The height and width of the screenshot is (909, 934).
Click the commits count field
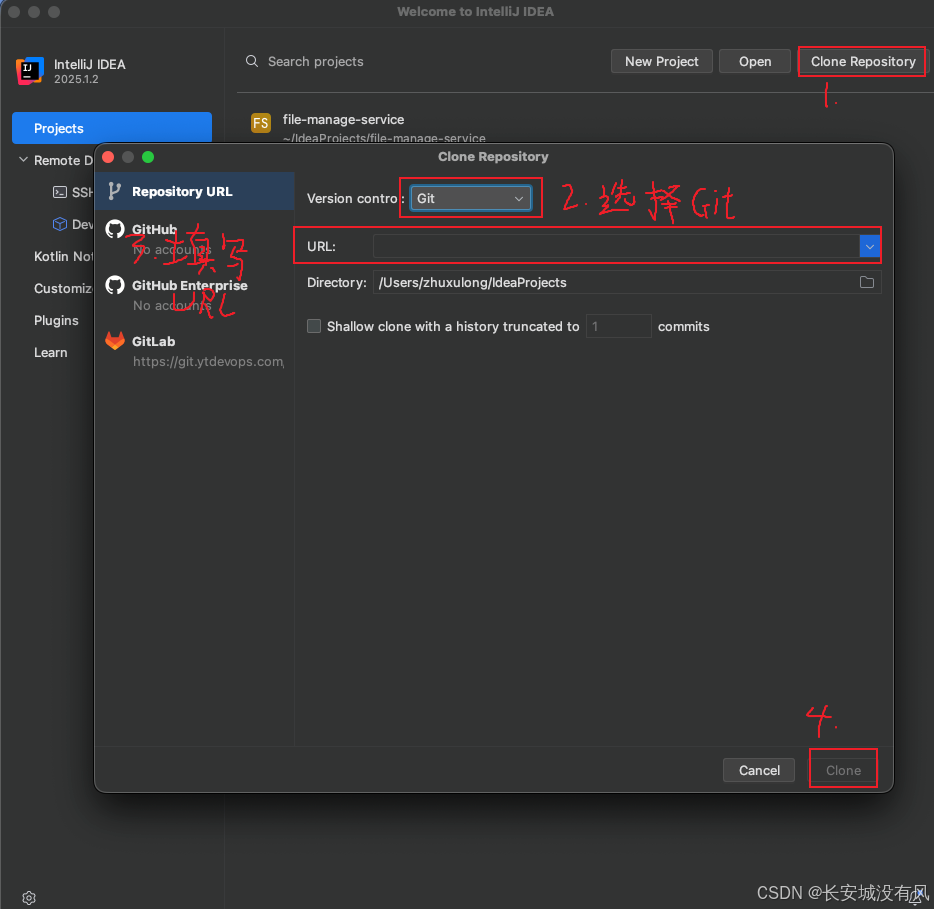click(618, 326)
